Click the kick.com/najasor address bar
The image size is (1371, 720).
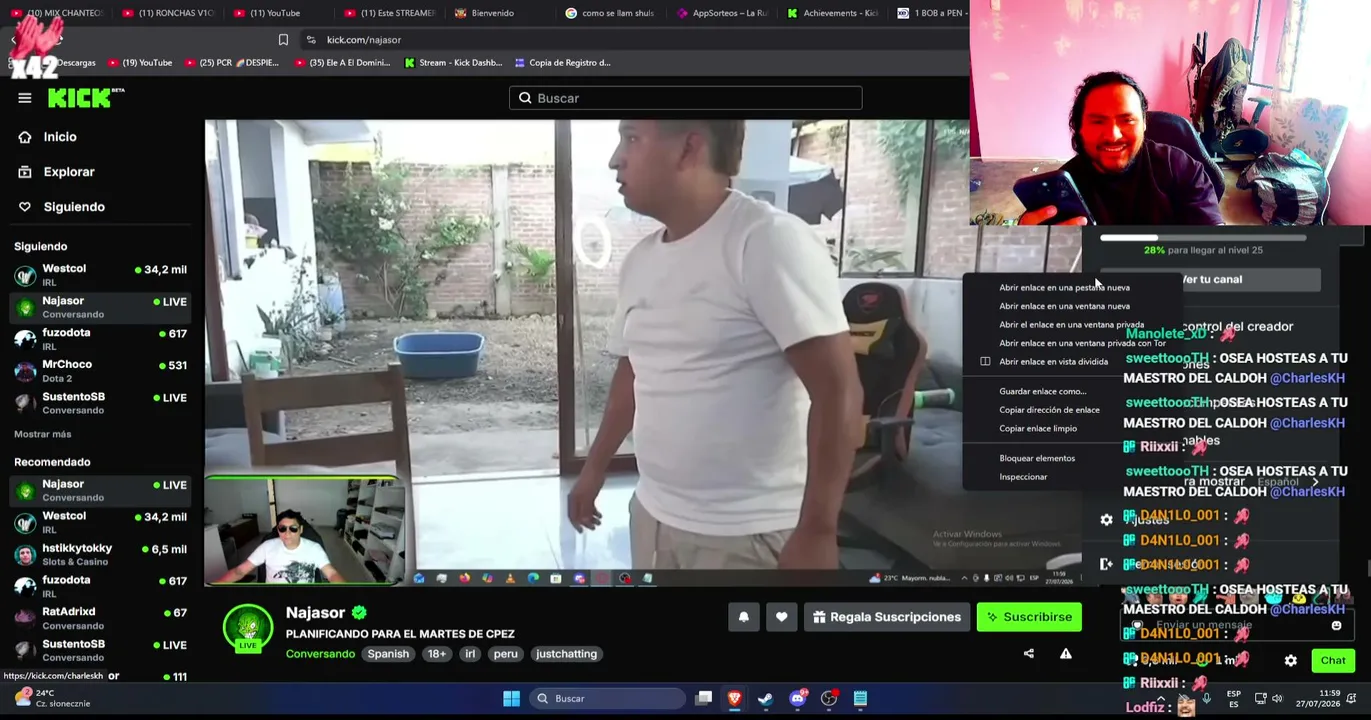click(x=364, y=40)
